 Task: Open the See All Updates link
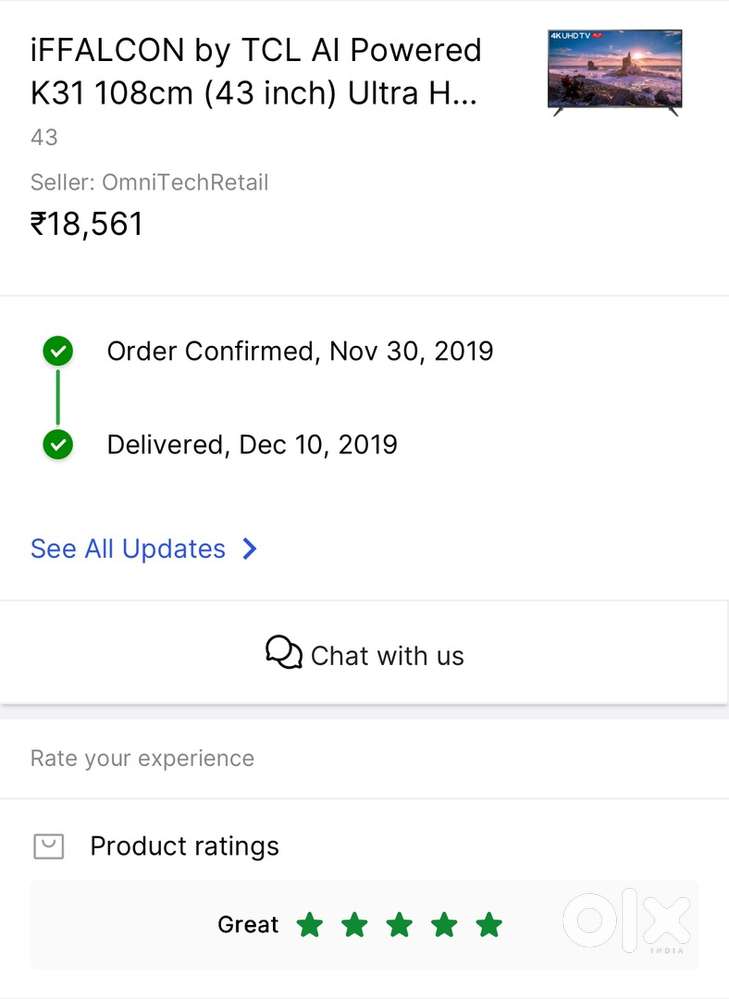click(128, 549)
